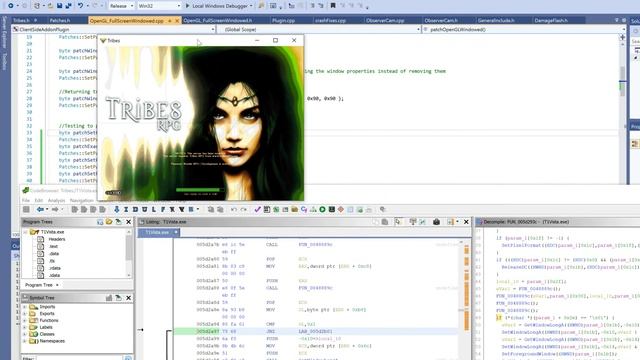
Task: Expand the Imports folder in Symbol Tree
Action: [x=24, y=307]
